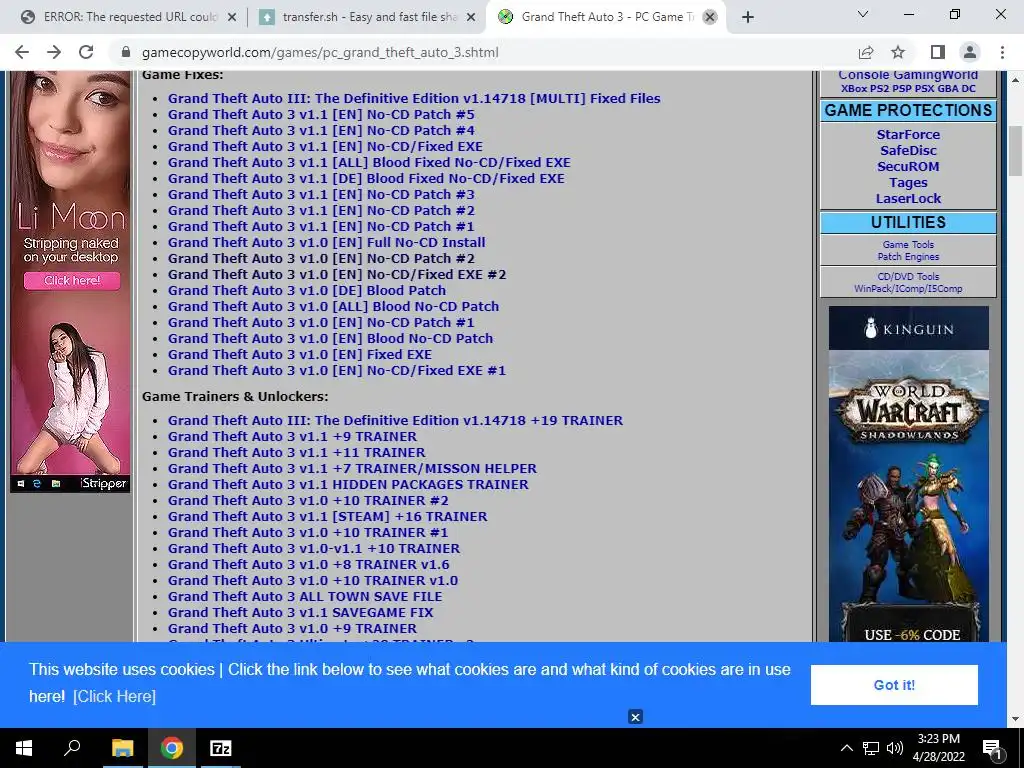Close the transfer.sh tab
1024x768 pixels.
pyautogui.click(x=470, y=17)
